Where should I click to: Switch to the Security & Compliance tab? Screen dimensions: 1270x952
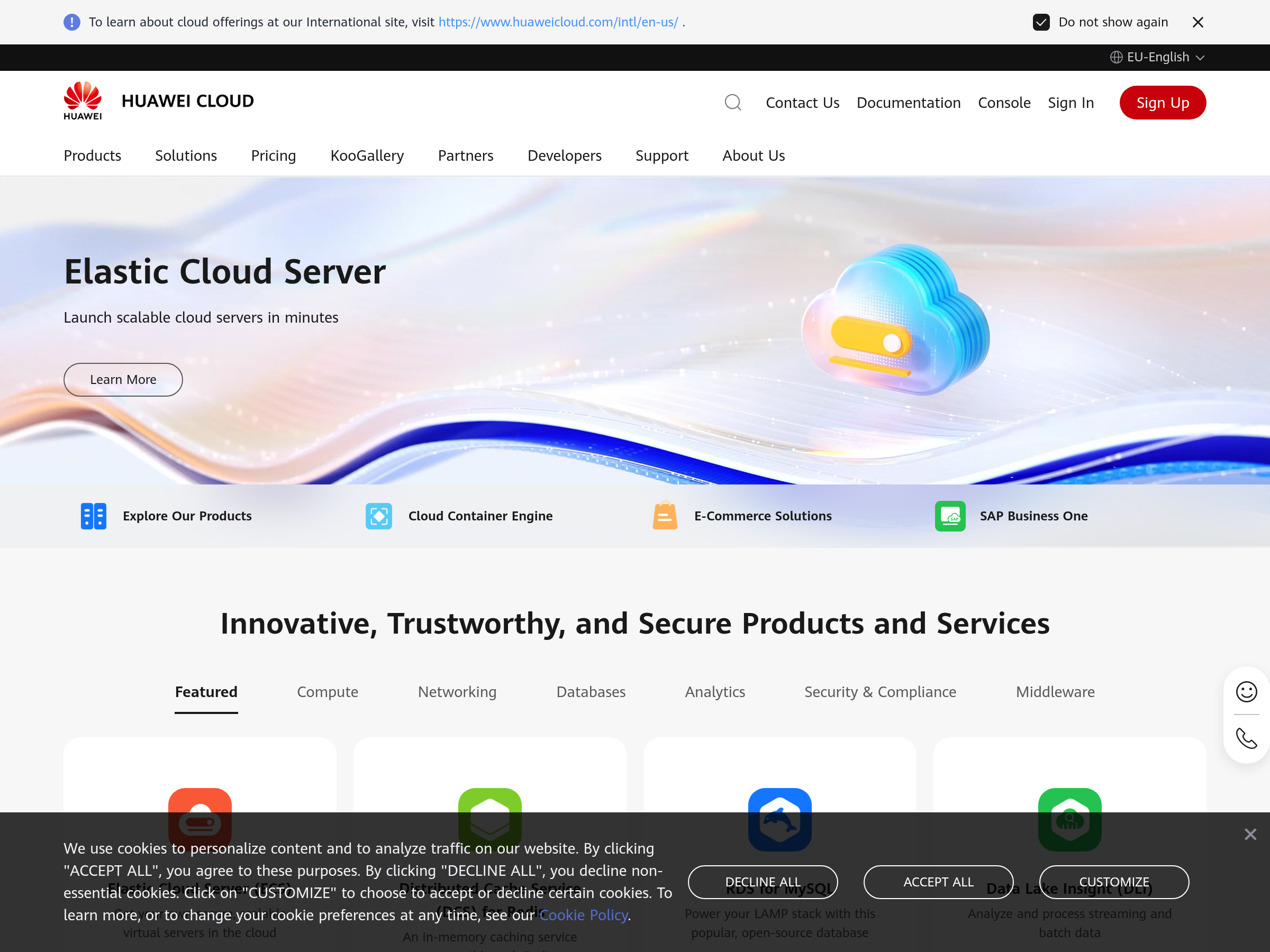click(880, 692)
